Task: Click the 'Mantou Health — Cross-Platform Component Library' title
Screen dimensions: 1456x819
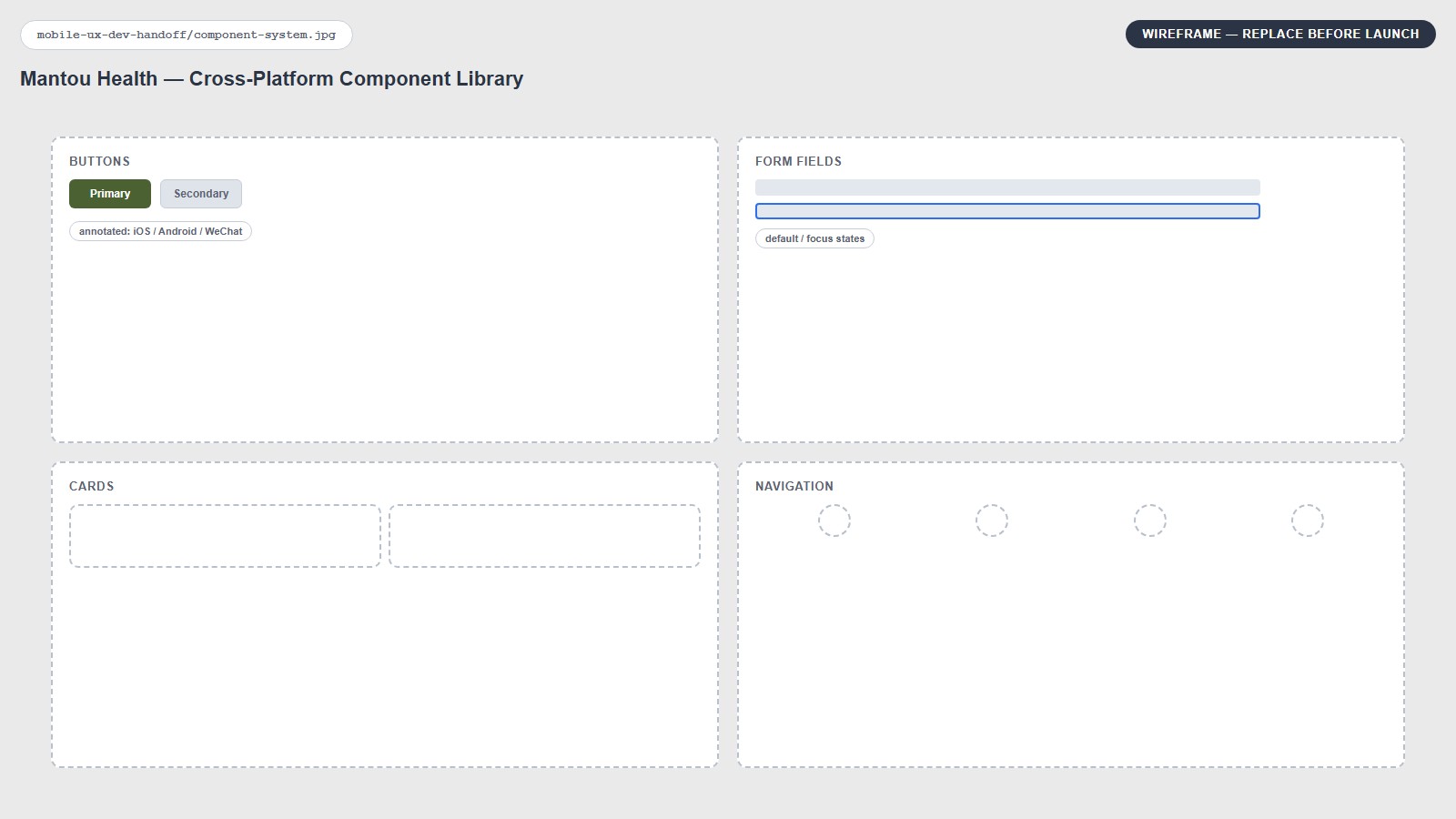Action: point(271,79)
